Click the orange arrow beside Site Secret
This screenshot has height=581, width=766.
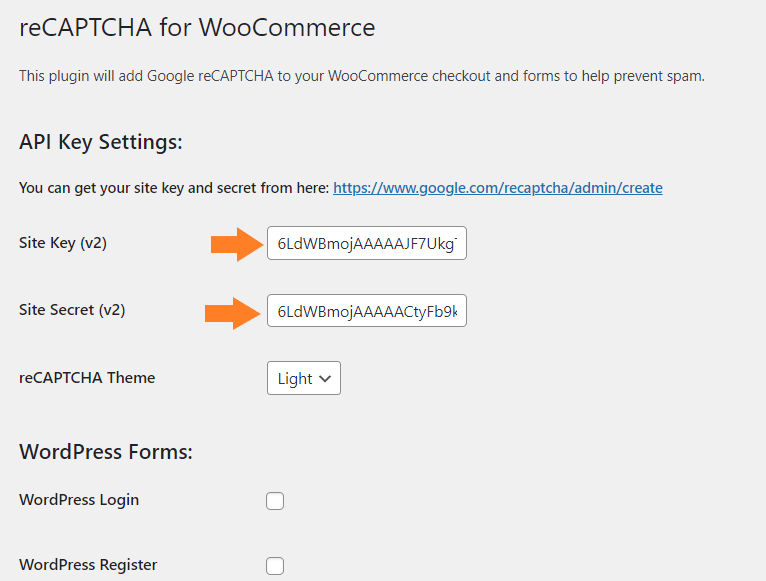click(233, 313)
